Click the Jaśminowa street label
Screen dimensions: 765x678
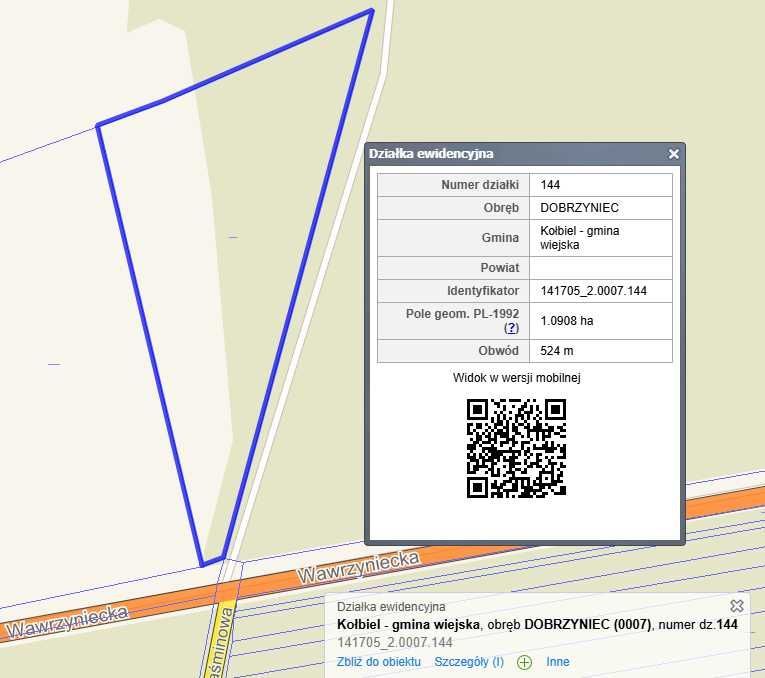(219, 643)
